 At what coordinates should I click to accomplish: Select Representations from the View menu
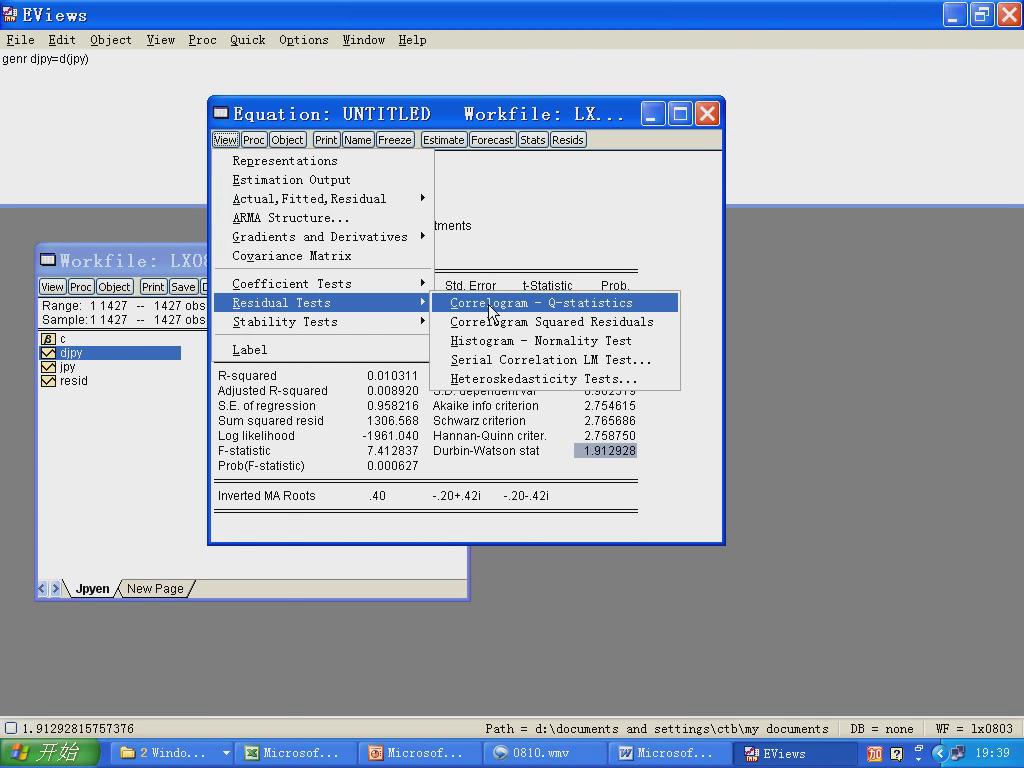pos(323,161)
